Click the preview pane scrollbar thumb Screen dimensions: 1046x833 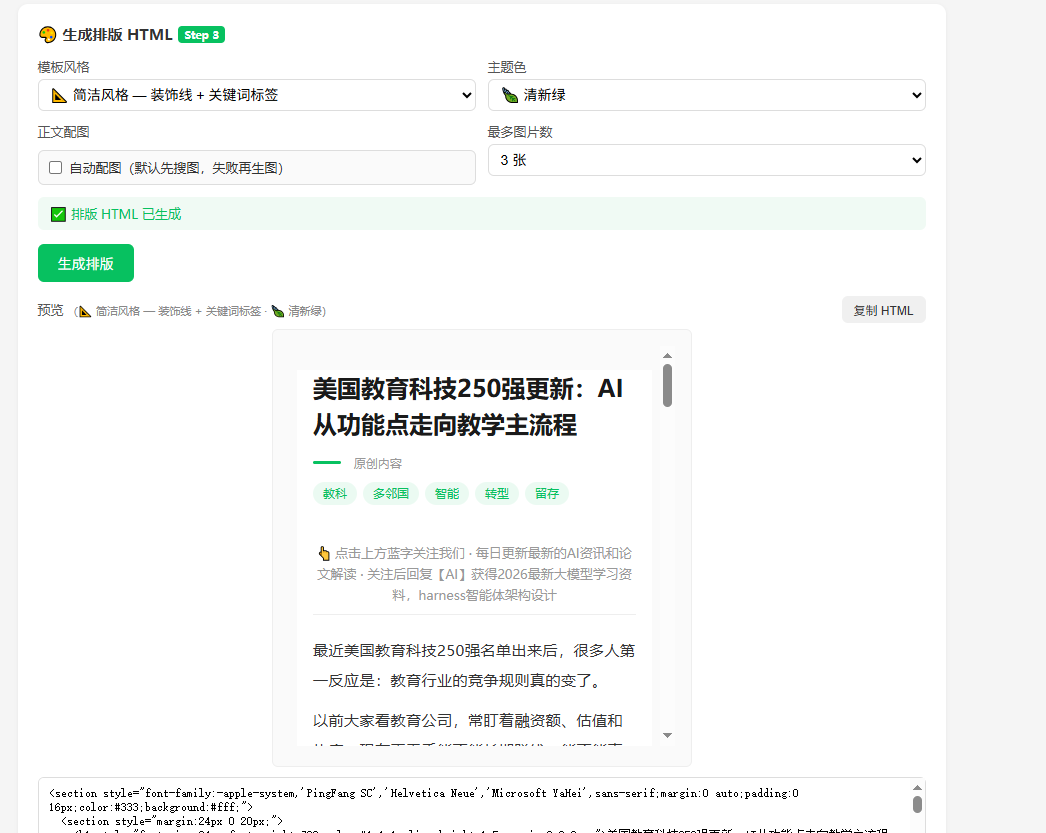(x=667, y=385)
